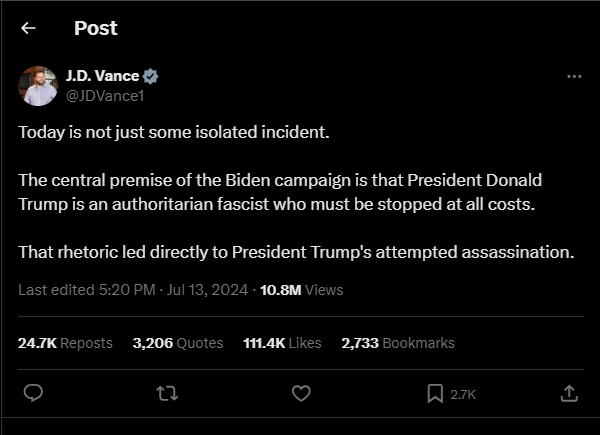Open the 10.8M Views analytics
Viewport: 600px width, 435px height.
point(301,290)
